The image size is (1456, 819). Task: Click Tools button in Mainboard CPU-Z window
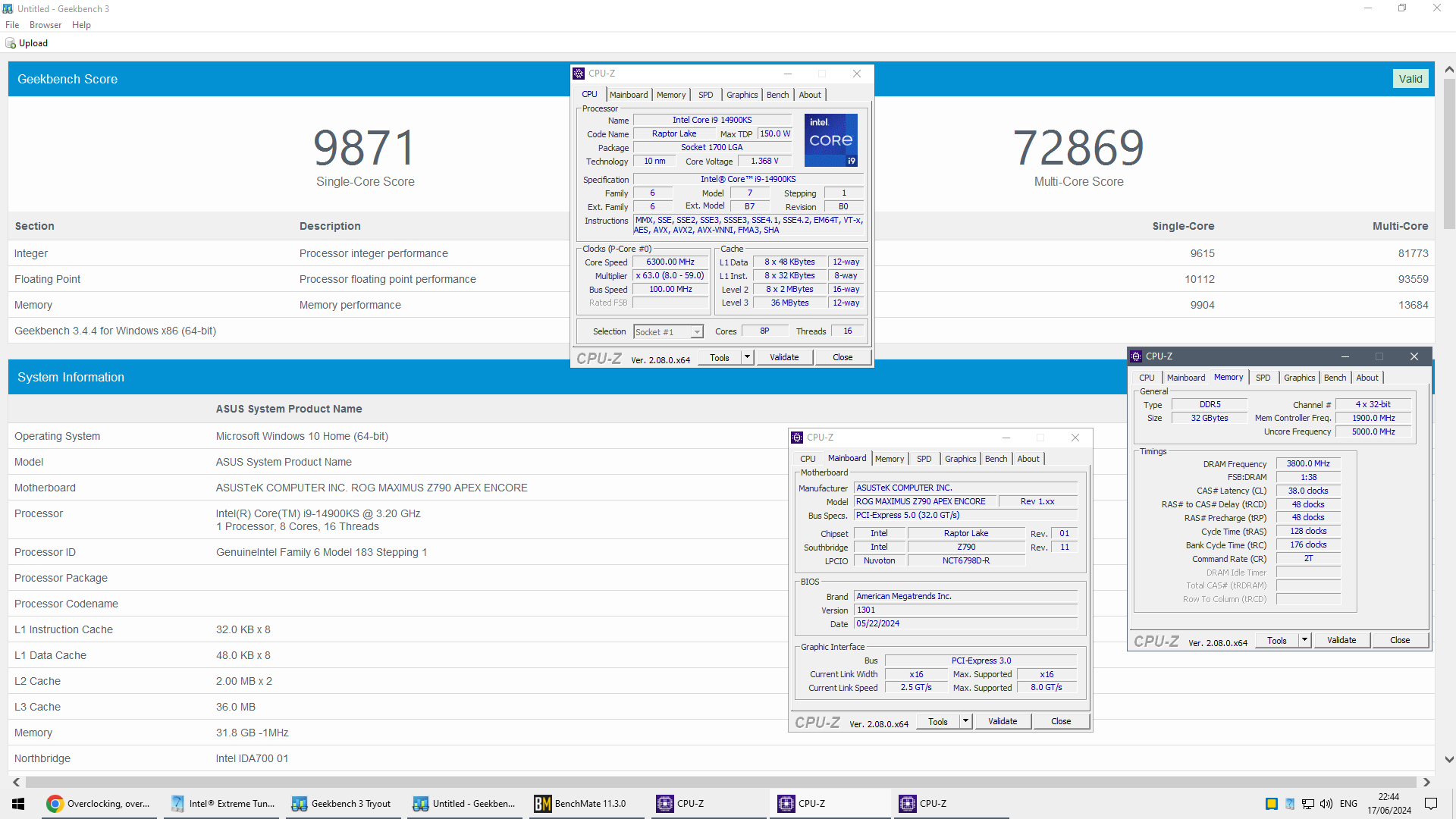[937, 722]
